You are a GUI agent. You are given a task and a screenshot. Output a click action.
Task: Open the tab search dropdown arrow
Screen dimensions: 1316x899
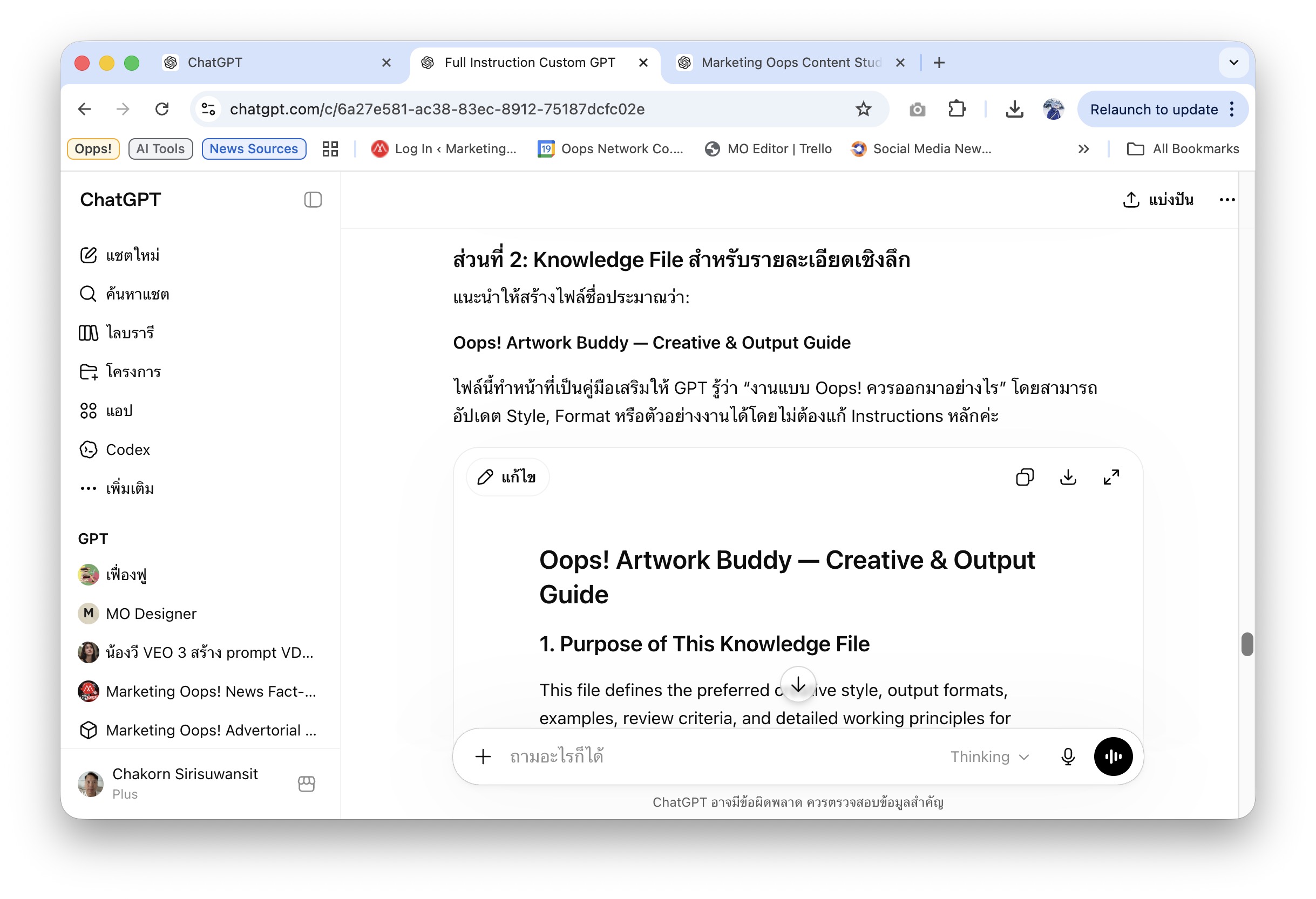[x=1234, y=63]
